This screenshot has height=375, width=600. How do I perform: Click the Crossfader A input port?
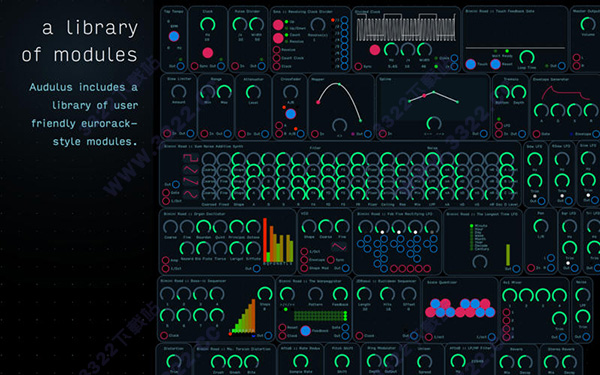pos(279,126)
